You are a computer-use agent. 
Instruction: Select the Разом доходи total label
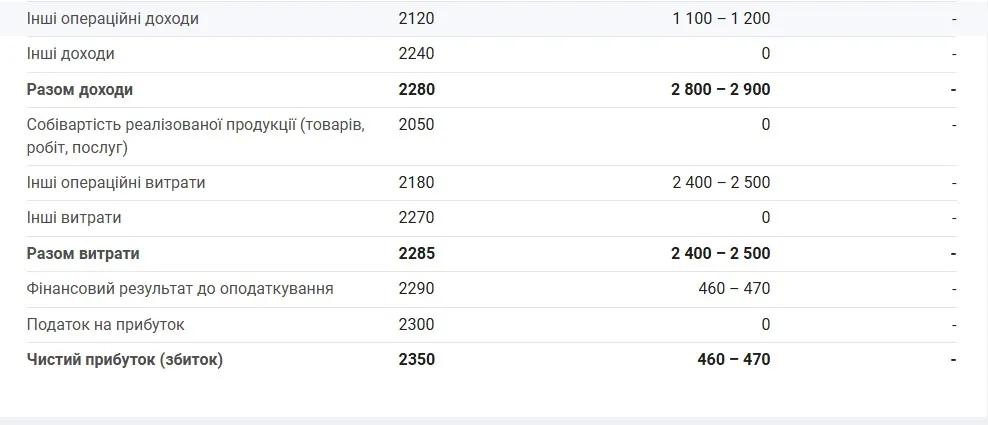coord(80,90)
